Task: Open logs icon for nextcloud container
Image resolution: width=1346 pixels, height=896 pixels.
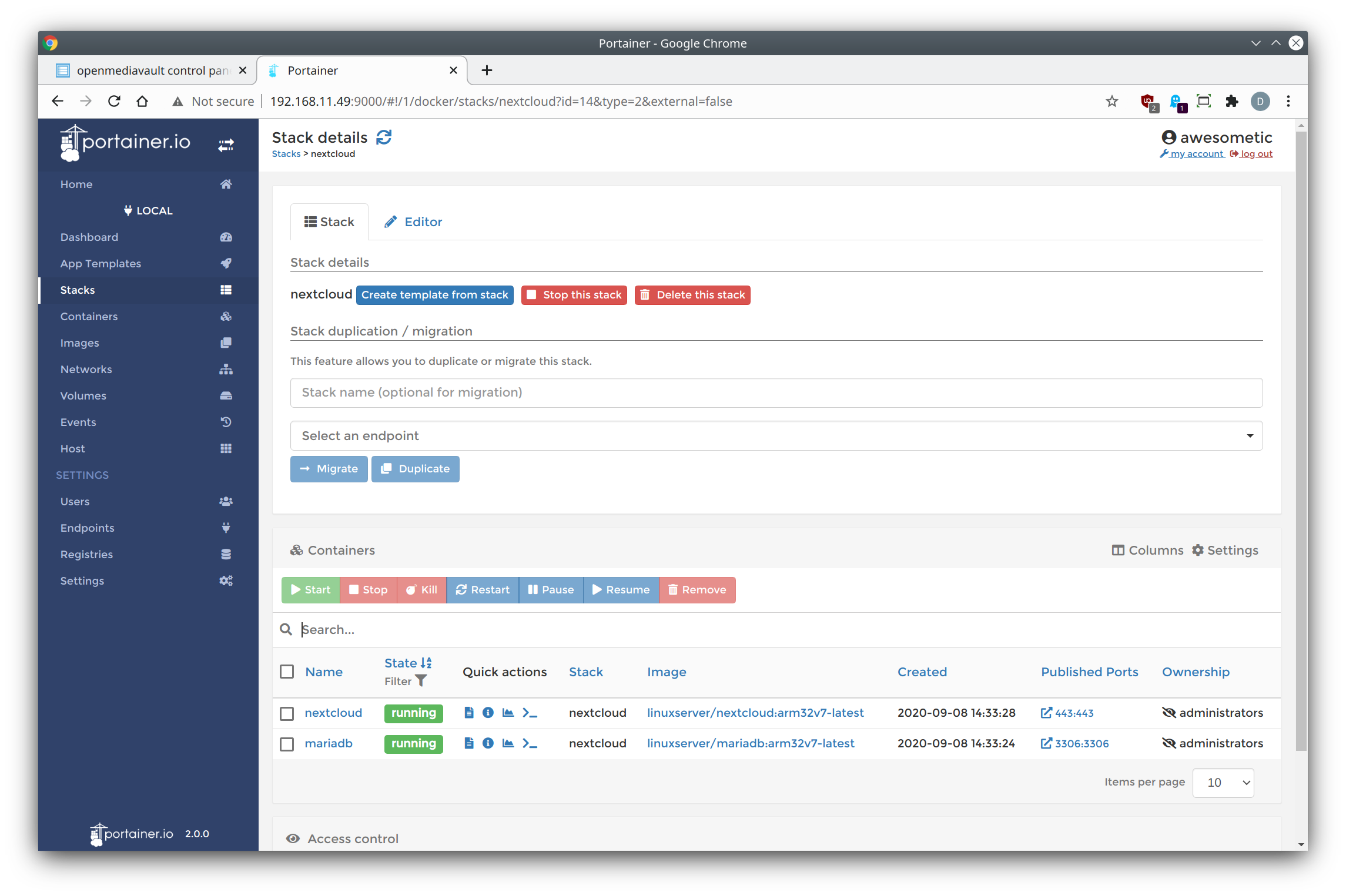Action: click(x=468, y=713)
